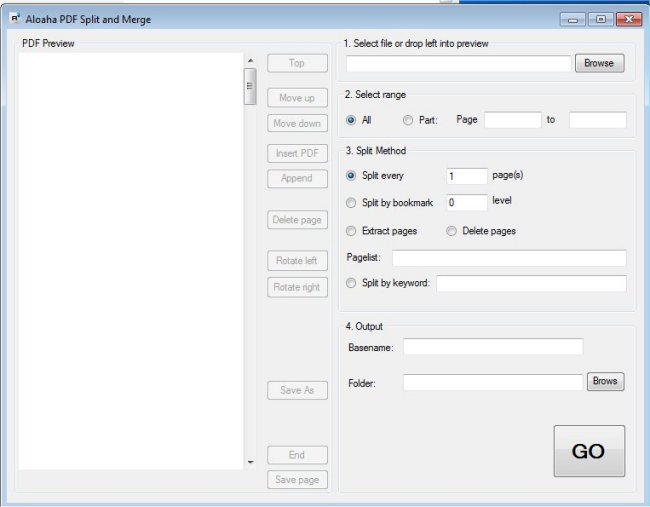Focus the starting Page number field

click(513, 120)
